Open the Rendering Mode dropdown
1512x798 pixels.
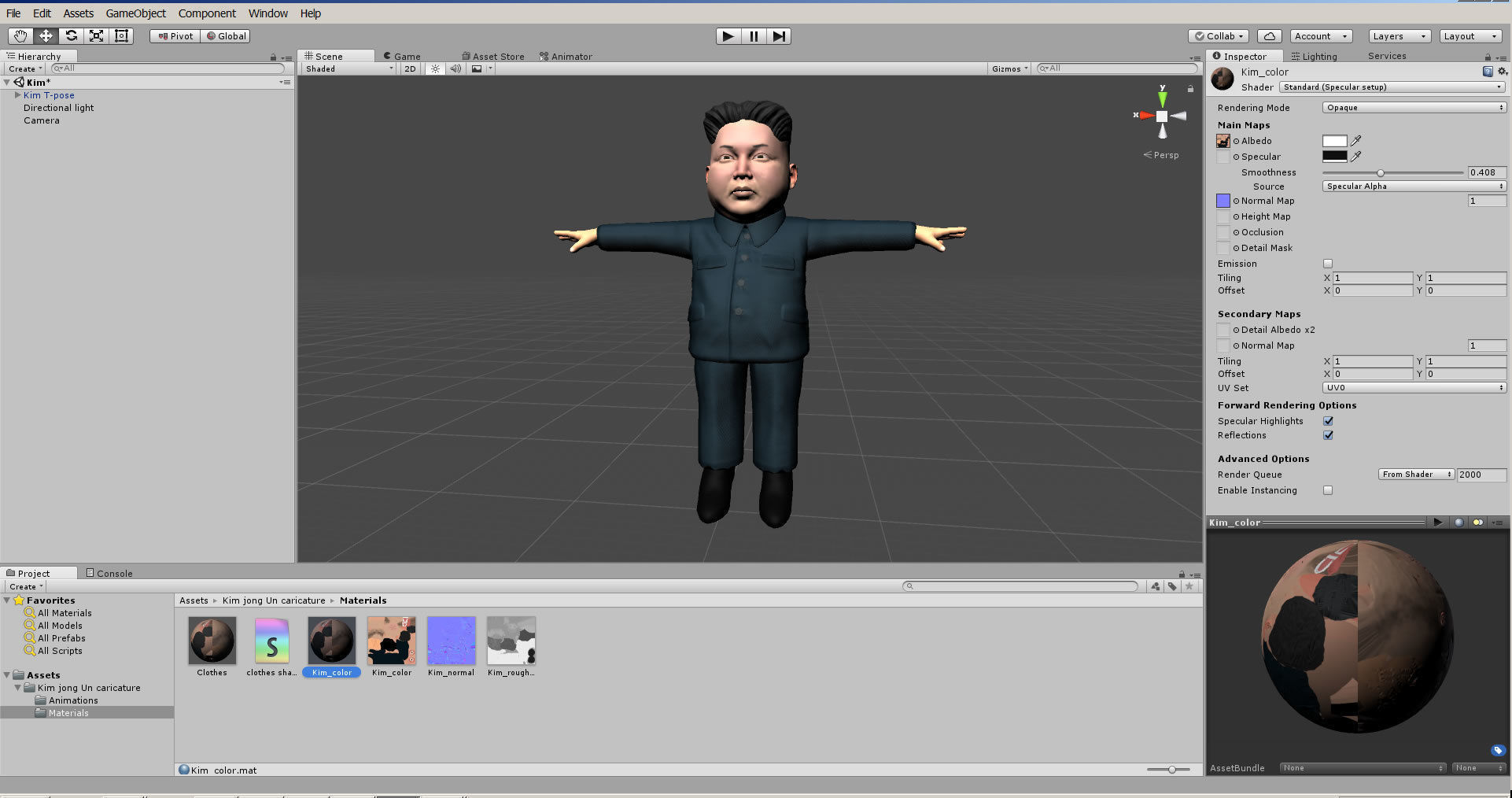tap(1414, 108)
